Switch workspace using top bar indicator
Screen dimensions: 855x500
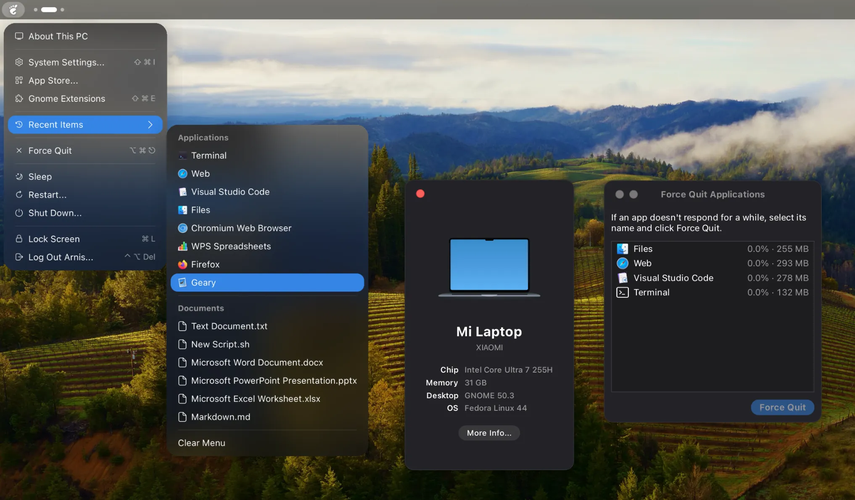coord(49,9)
